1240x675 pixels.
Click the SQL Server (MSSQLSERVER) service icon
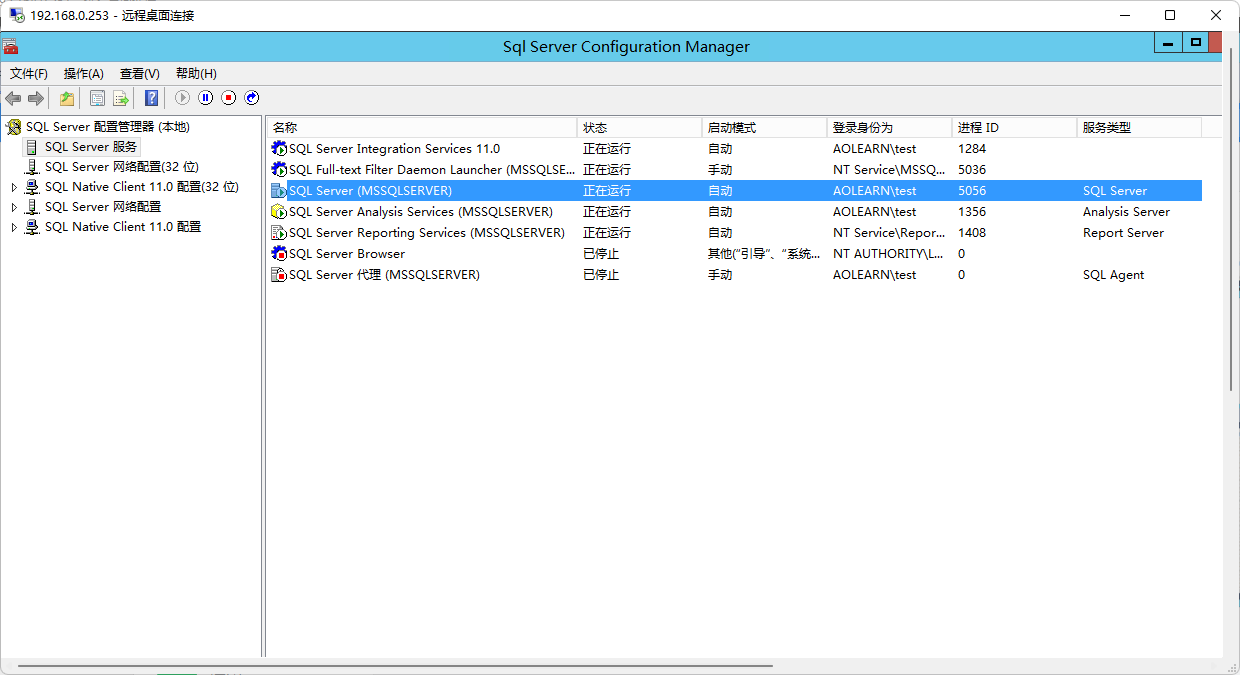click(x=279, y=191)
